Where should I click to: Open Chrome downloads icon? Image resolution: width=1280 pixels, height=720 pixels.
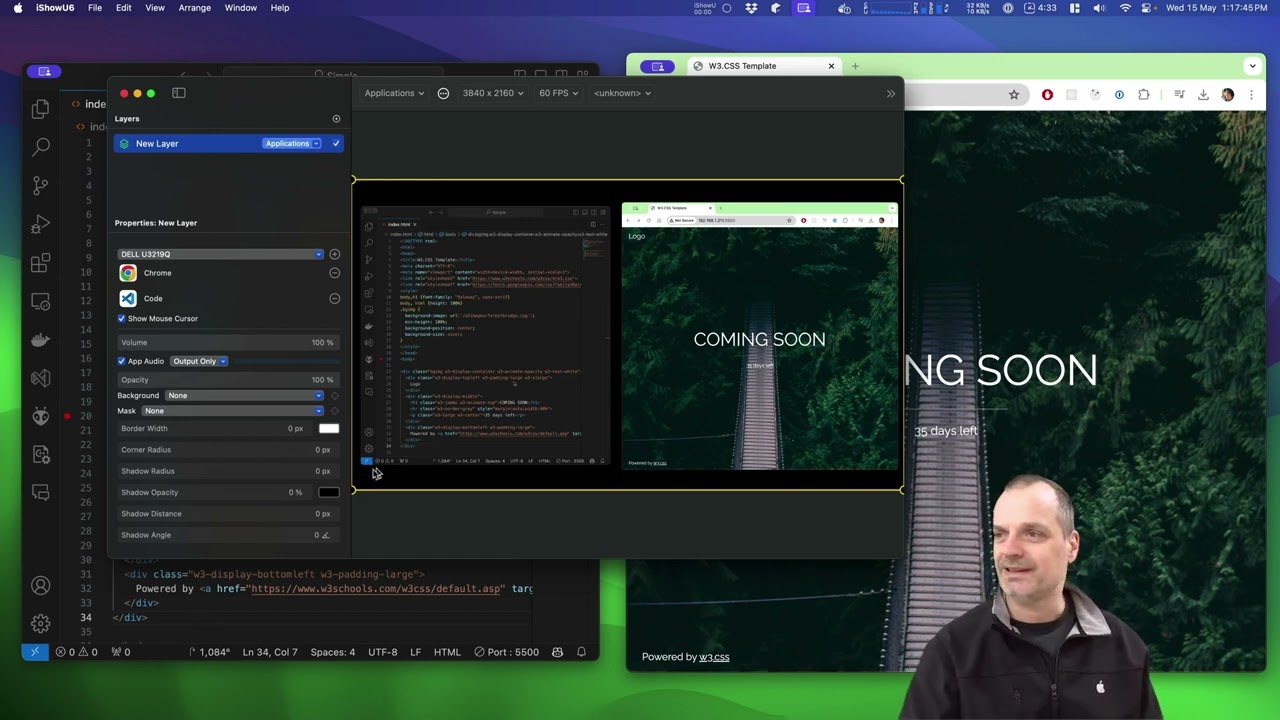(x=1203, y=95)
